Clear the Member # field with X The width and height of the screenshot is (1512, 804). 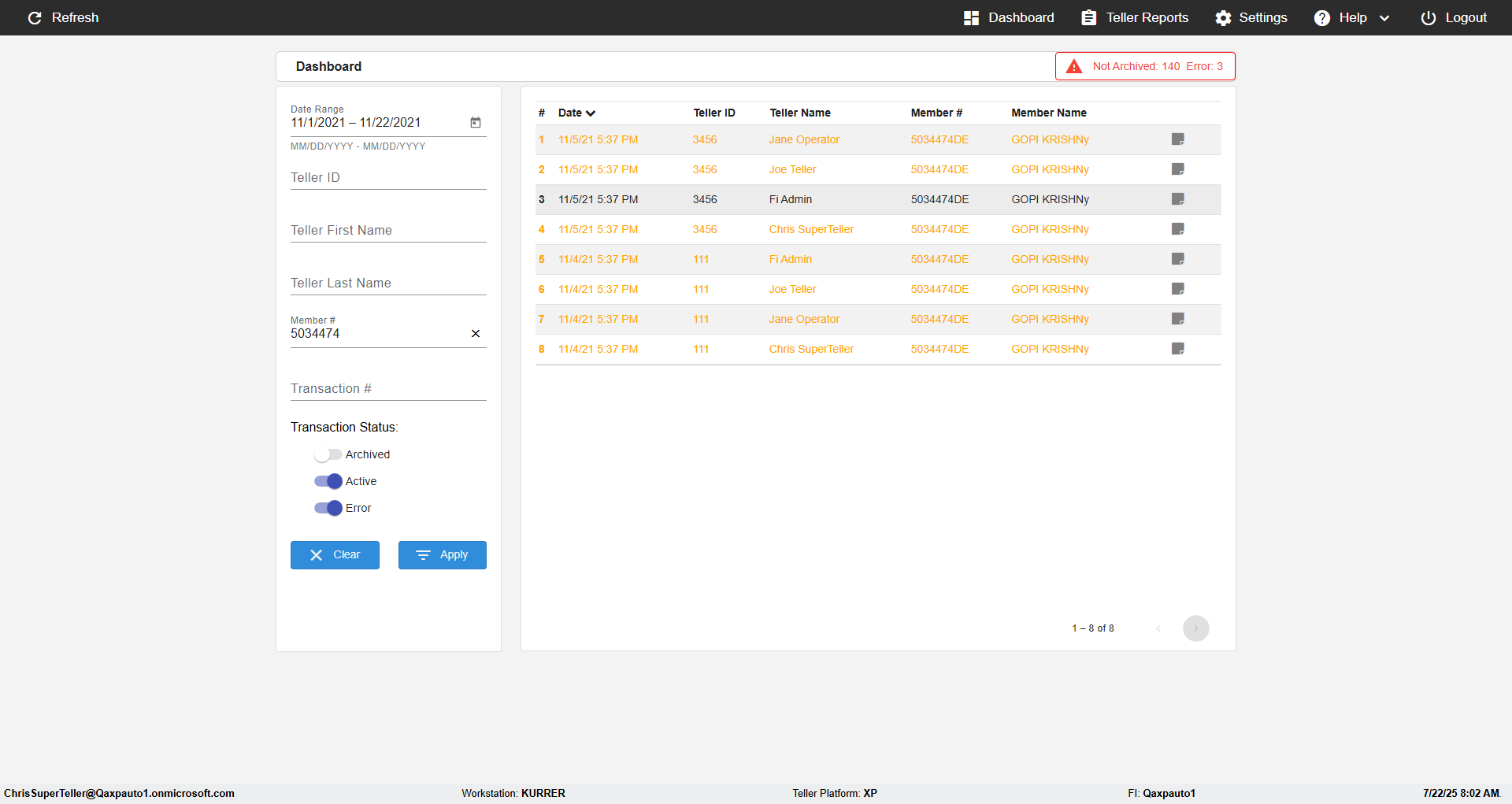click(x=476, y=334)
